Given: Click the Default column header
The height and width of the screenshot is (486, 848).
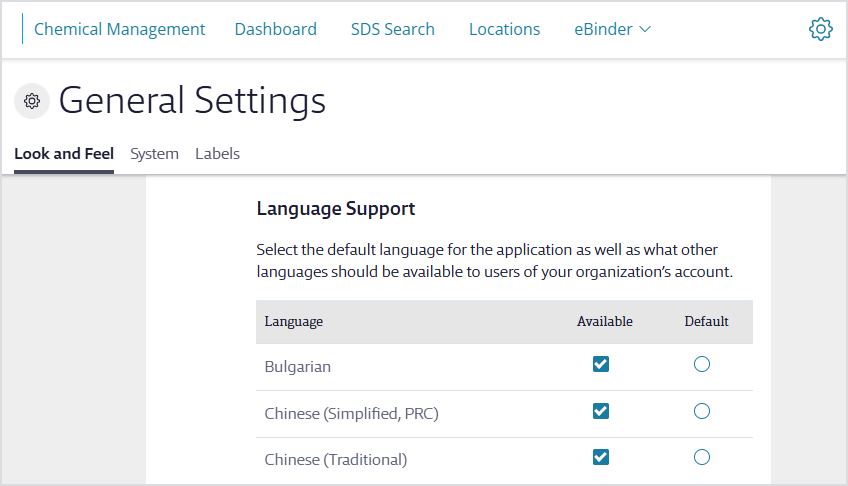Looking at the screenshot, I should (x=706, y=322).
